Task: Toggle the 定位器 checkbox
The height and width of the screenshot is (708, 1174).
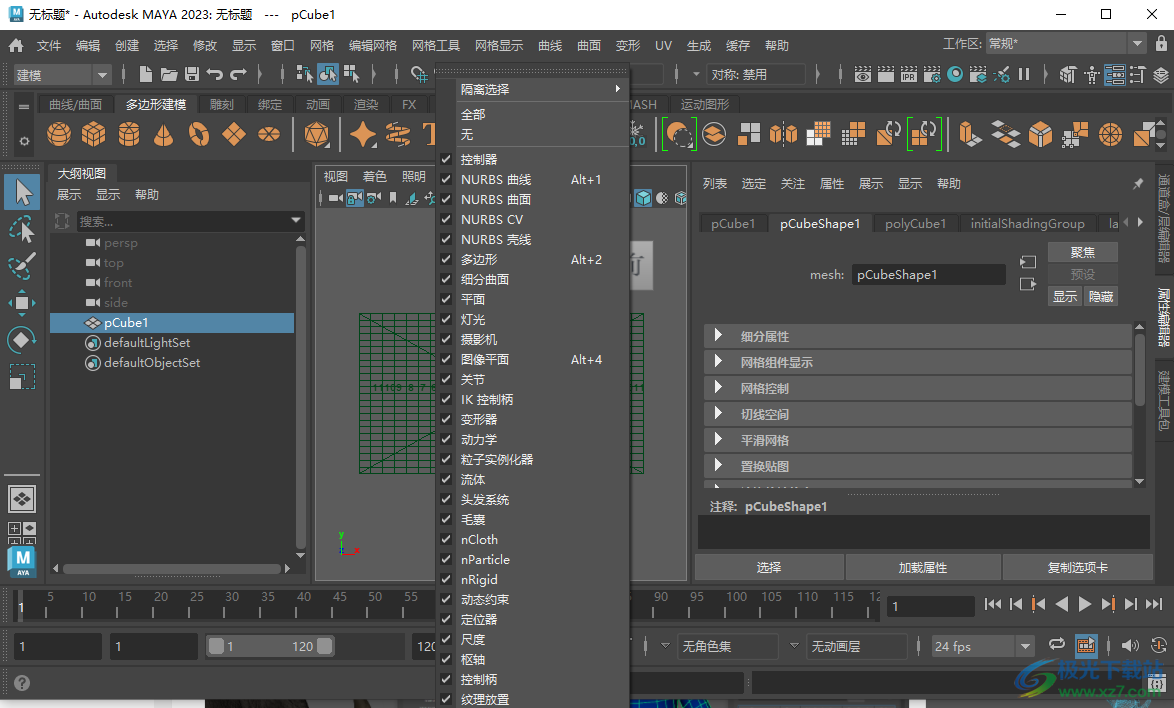Action: (x=446, y=620)
